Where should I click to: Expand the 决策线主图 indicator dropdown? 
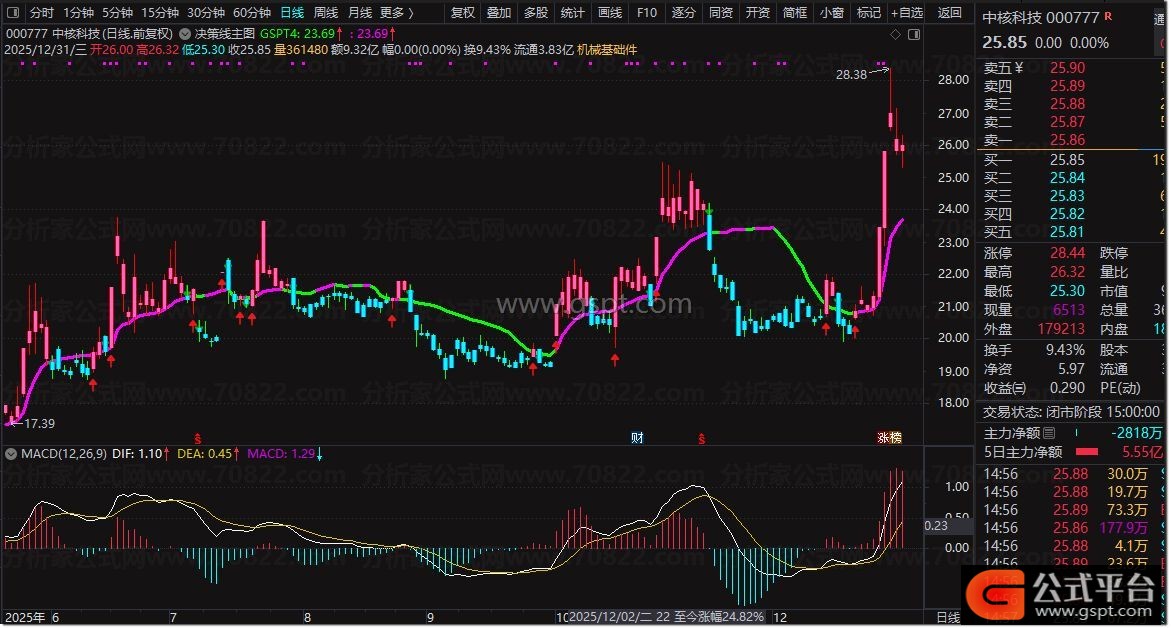point(186,33)
